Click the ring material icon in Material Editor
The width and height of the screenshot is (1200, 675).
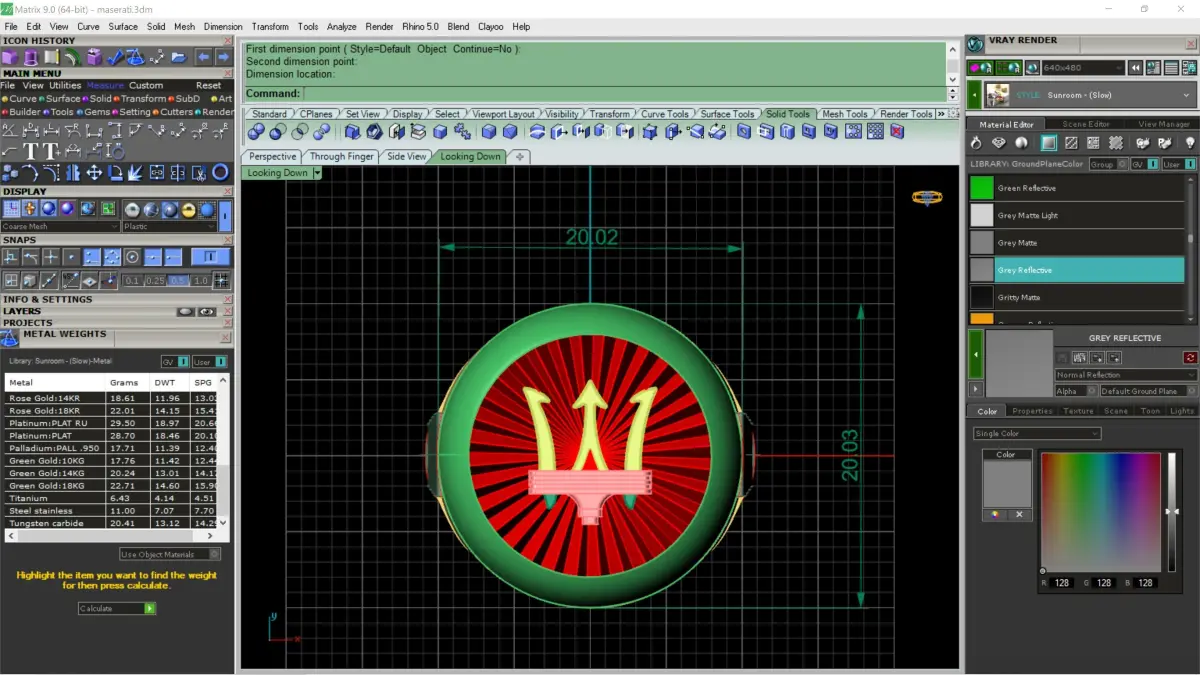point(976,143)
